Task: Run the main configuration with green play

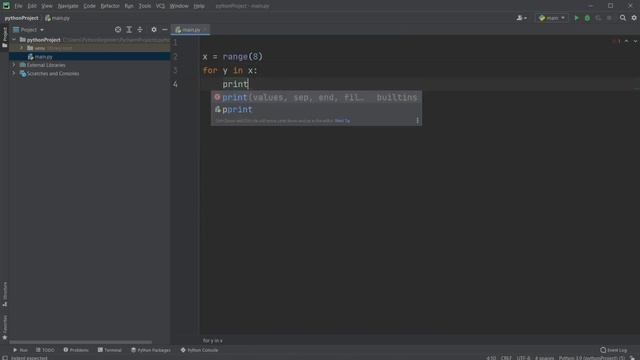Action: tap(576, 18)
